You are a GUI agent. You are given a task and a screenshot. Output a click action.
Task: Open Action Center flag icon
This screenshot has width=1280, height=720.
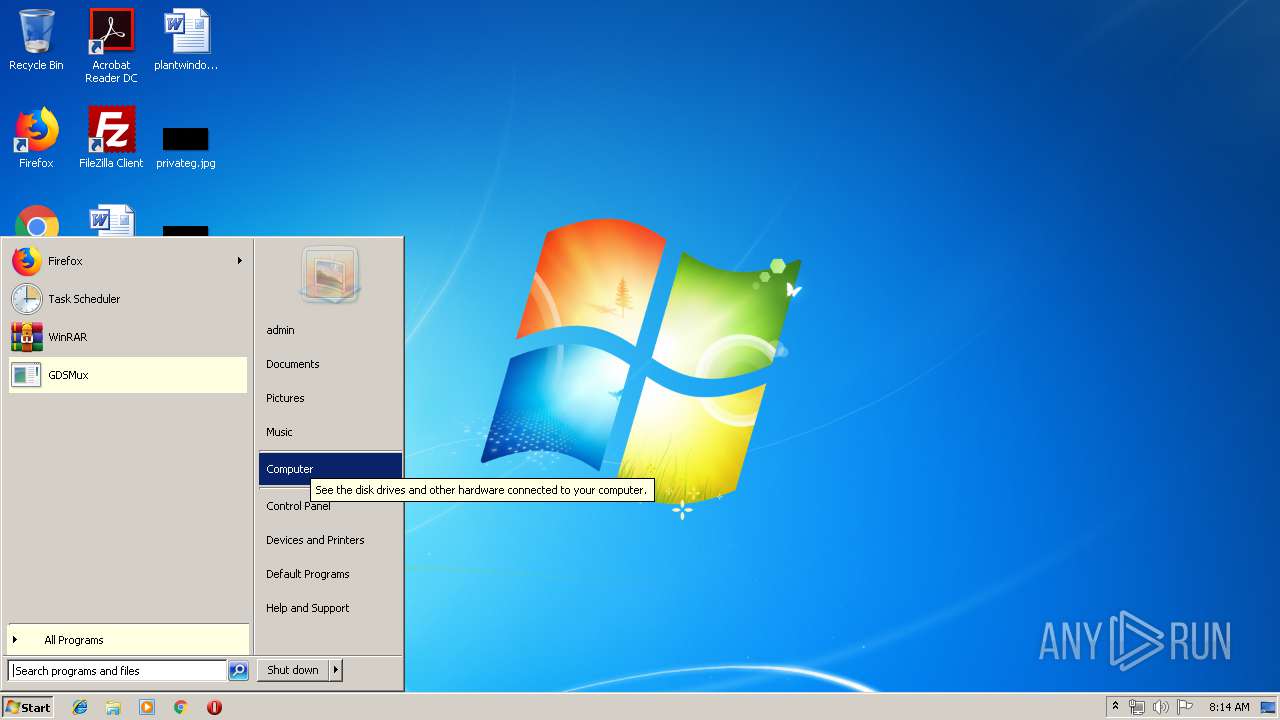tap(1185, 707)
